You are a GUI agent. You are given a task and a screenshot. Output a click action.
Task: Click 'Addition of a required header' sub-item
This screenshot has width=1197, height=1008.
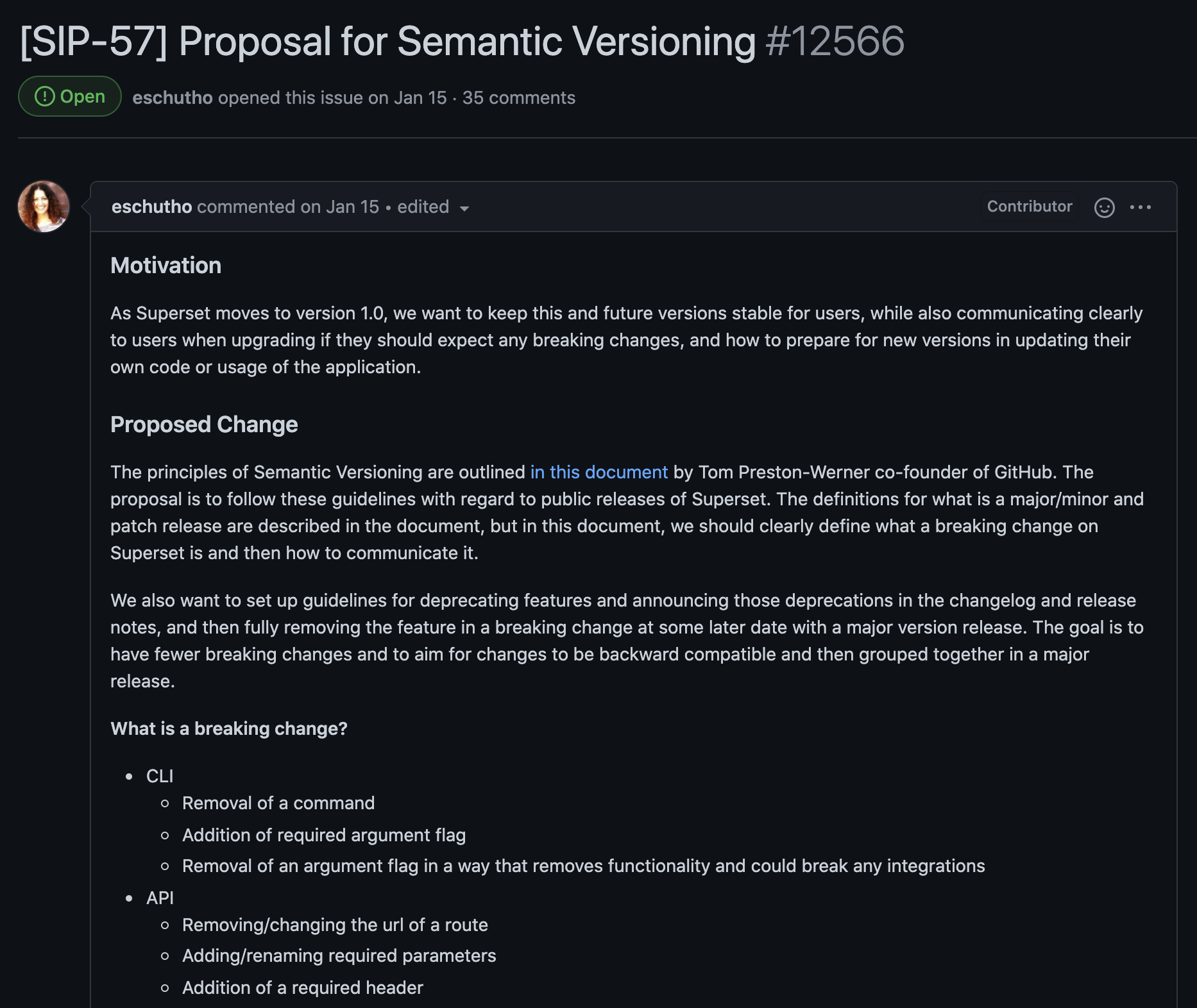tap(302, 987)
